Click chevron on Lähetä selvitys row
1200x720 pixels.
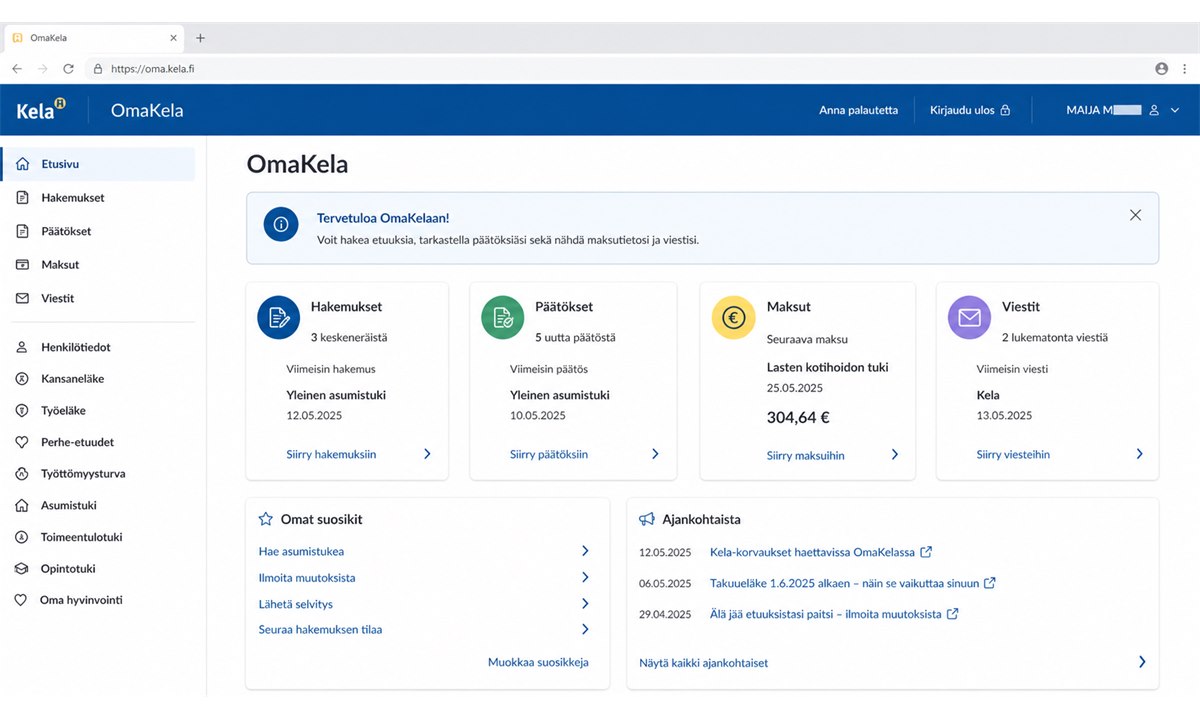click(x=585, y=603)
